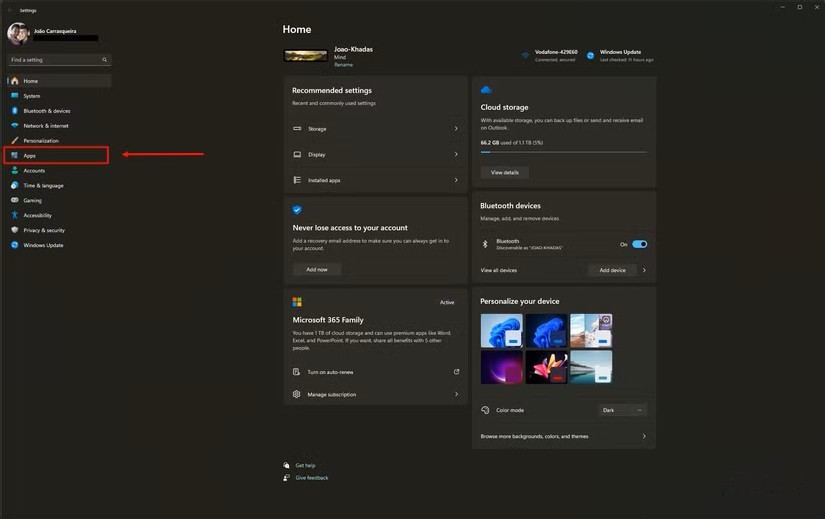Open Accessibility icon in sidebar
The width and height of the screenshot is (825, 519).
point(14,215)
